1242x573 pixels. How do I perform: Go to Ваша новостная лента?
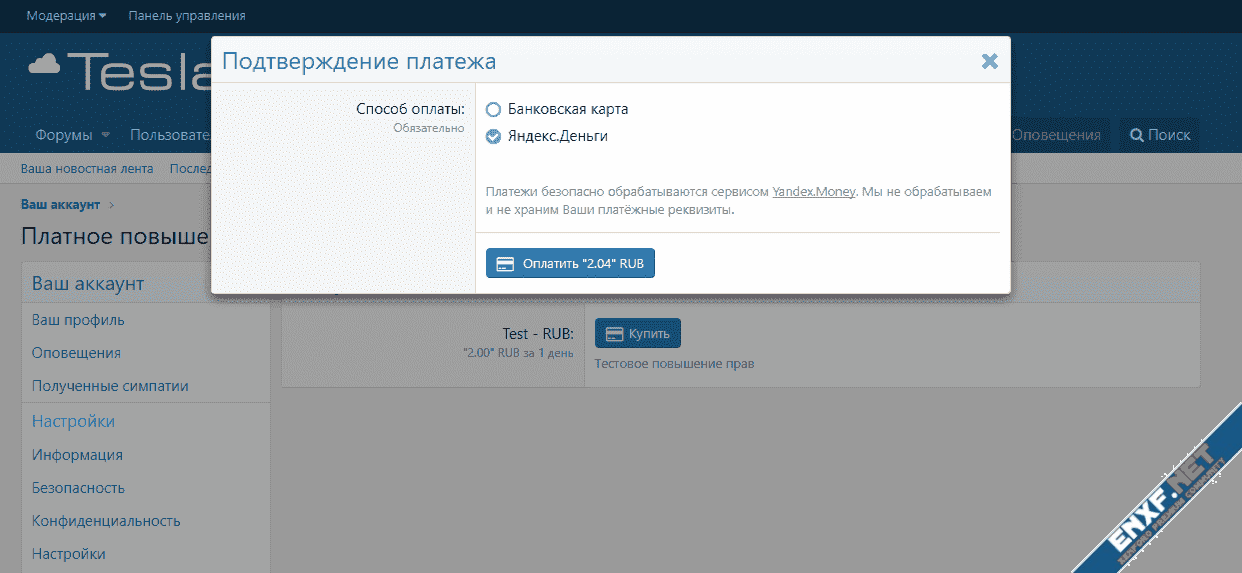tap(87, 169)
